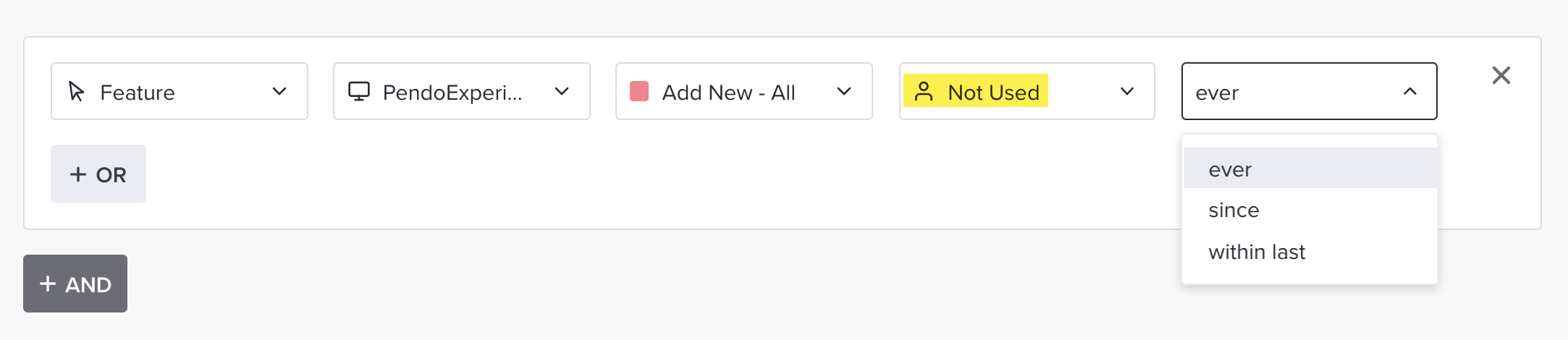
Task: Collapse the open time range dropdown chevron
Action: tap(1409, 91)
